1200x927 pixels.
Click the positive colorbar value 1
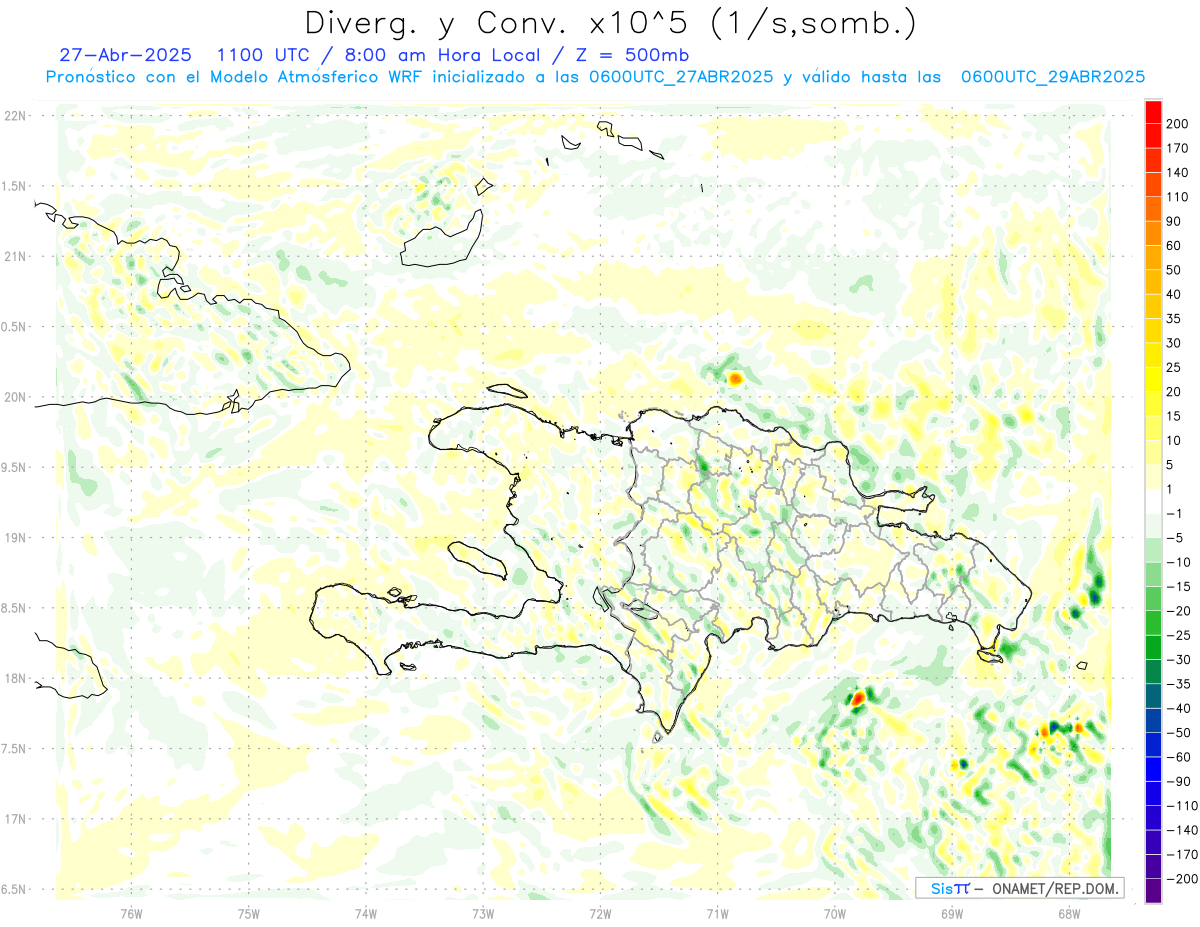[1170, 490]
